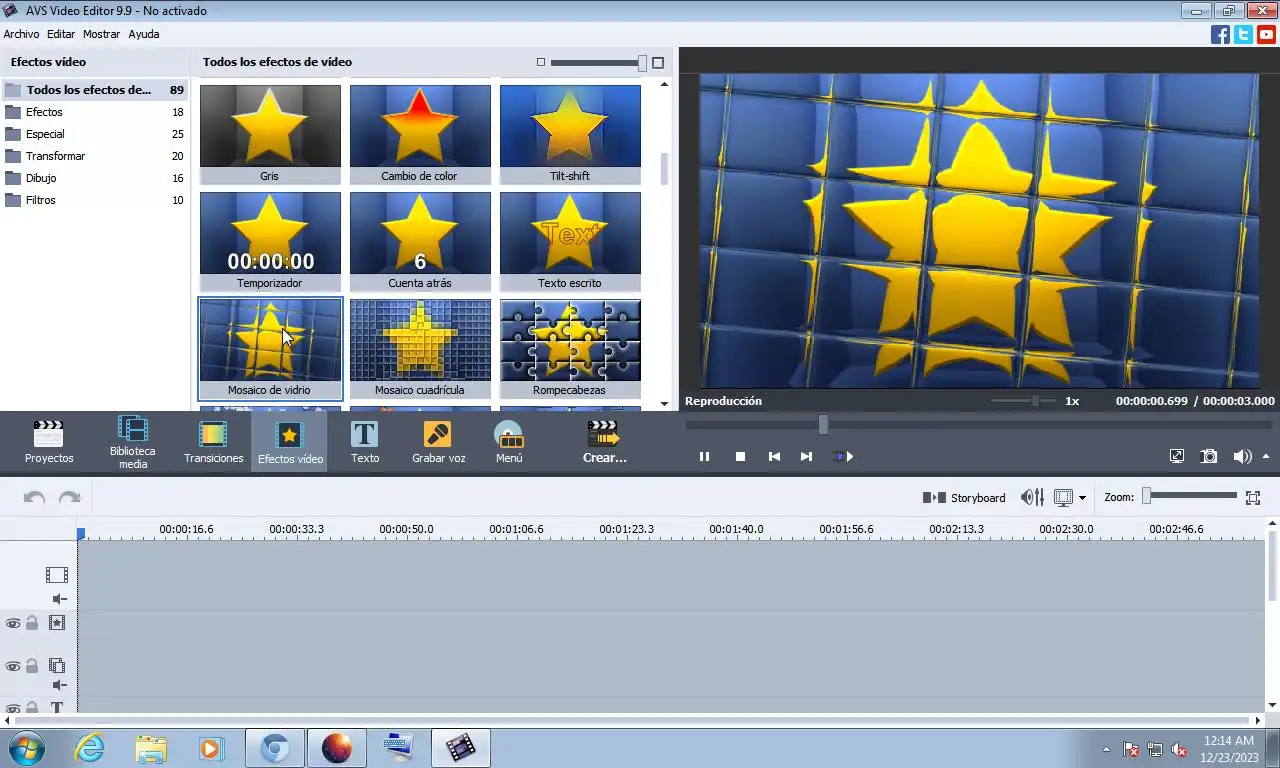
Task: Mute the overlay track audio
Action: click(x=59, y=685)
